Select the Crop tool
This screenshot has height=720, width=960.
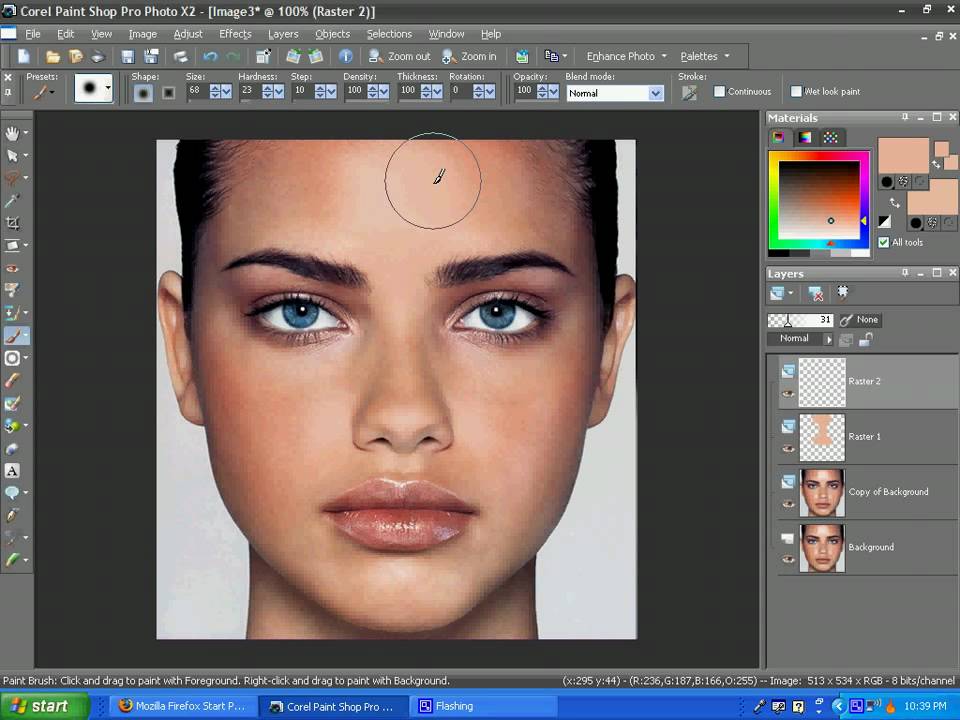tap(12, 223)
